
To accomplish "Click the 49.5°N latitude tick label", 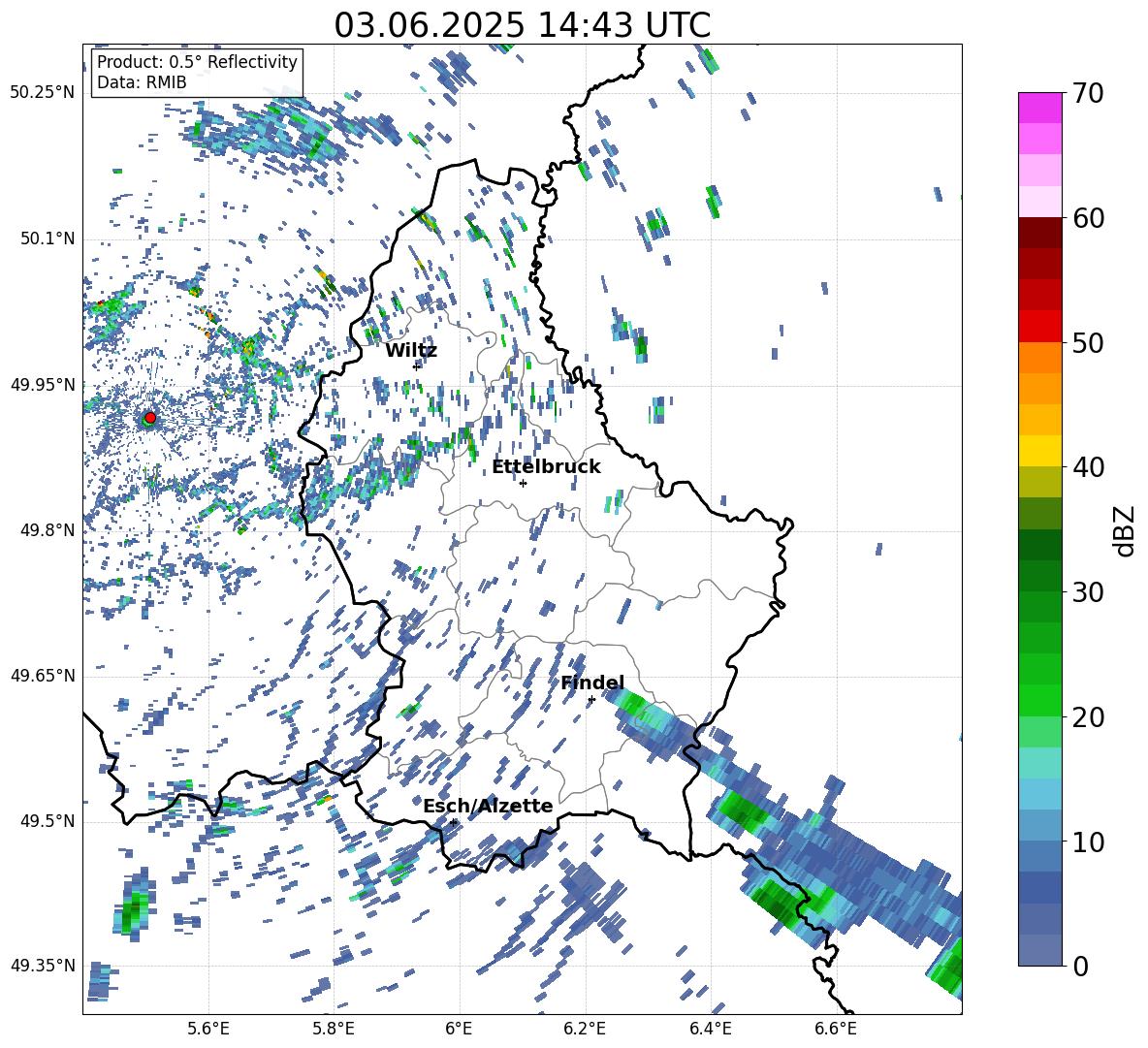I will coord(47,820).
